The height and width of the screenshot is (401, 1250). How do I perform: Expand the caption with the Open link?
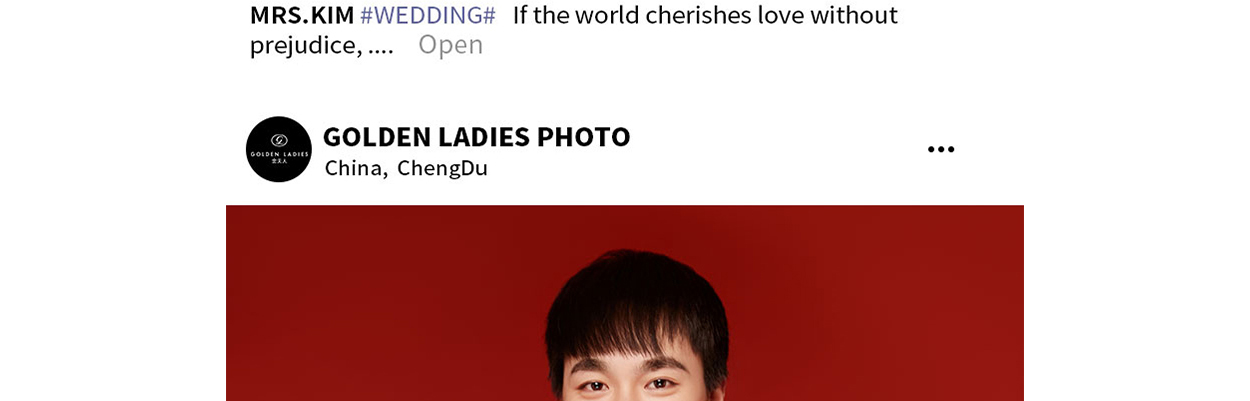pos(450,45)
